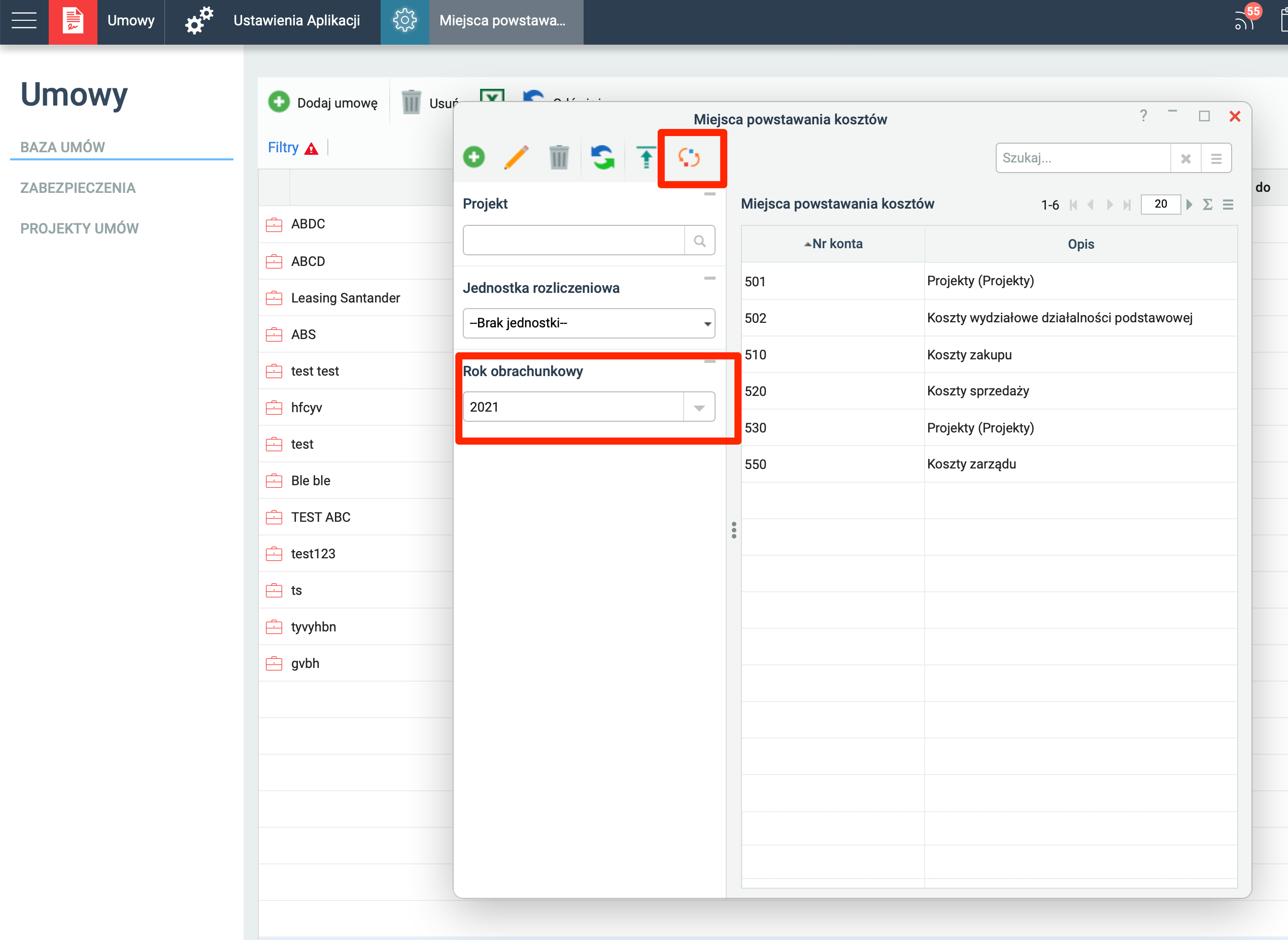This screenshot has height=940, width=1288.
Task: Open the Jednostka rozliczeniowa dropdown
Action: (589, 323)
